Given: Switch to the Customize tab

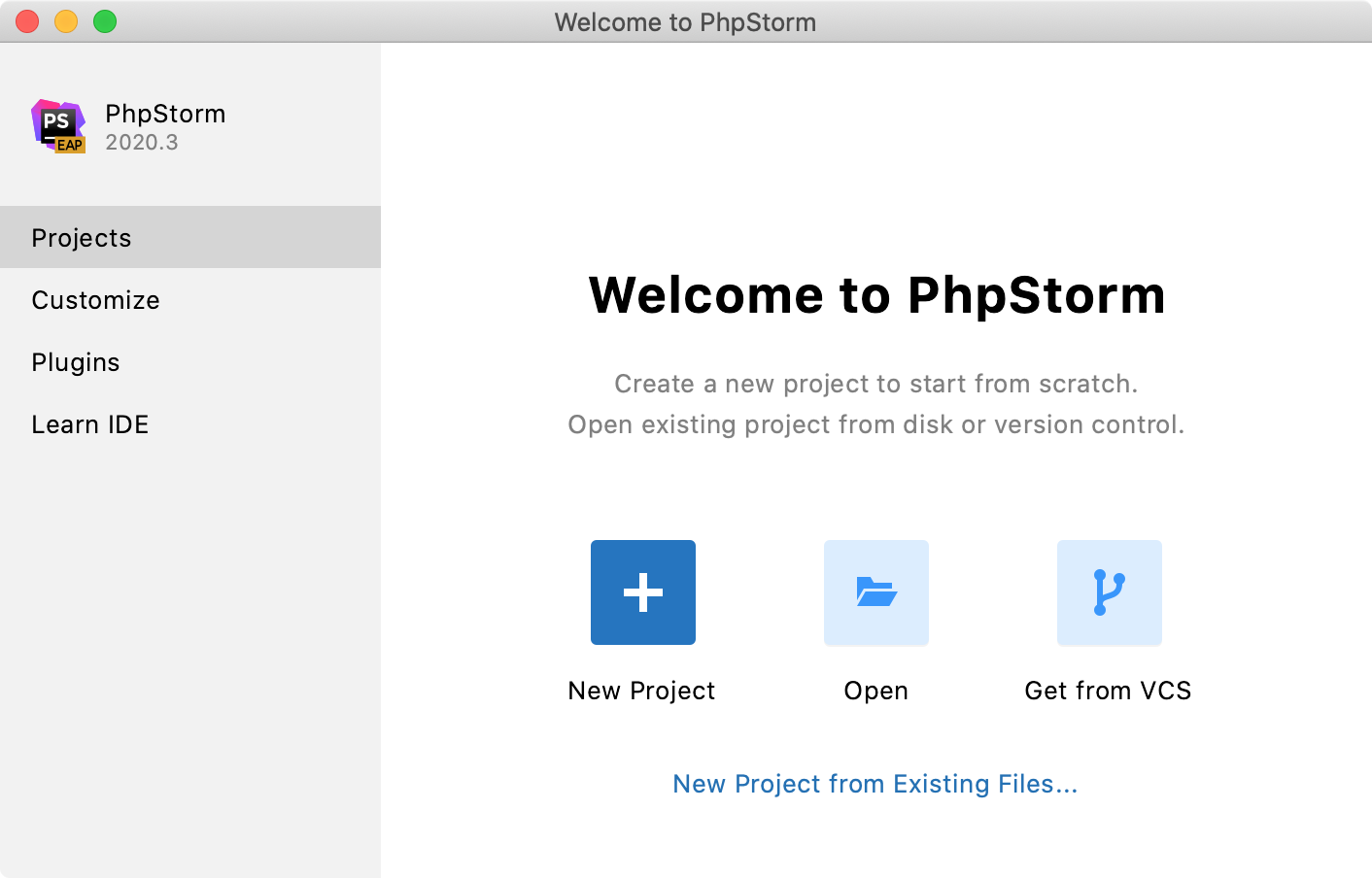Looking at the screenshot, I should [x=95, y=300].
